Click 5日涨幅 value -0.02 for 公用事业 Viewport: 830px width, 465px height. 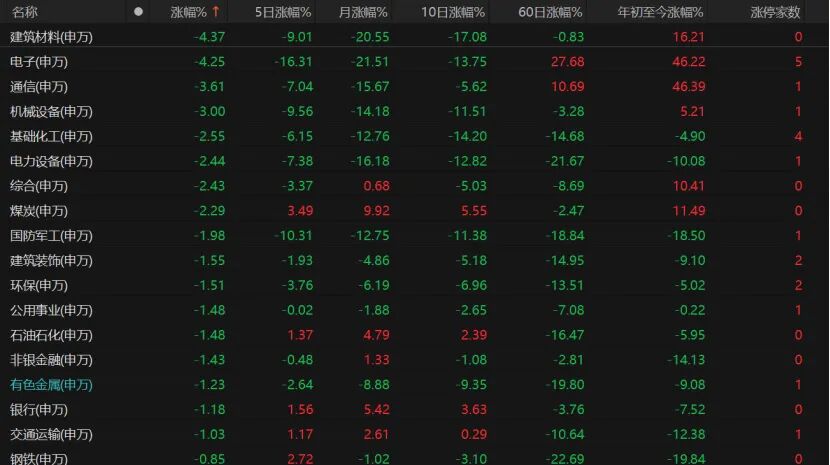[x=297, y=310]
